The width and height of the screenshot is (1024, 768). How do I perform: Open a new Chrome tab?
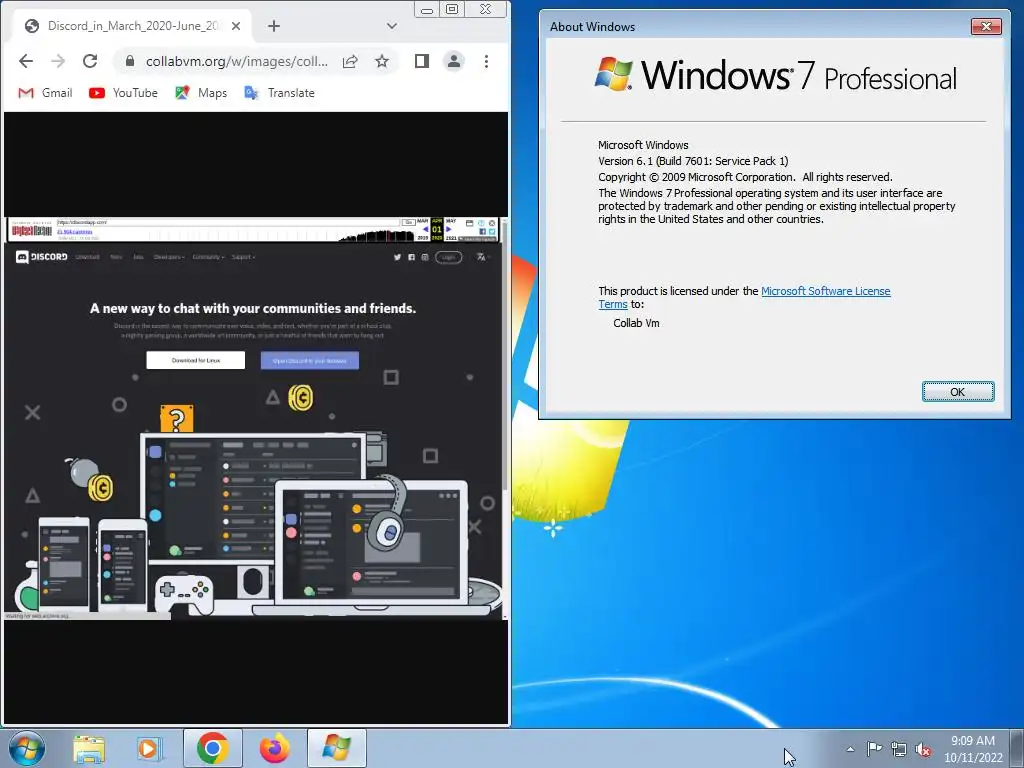[274, 26]
